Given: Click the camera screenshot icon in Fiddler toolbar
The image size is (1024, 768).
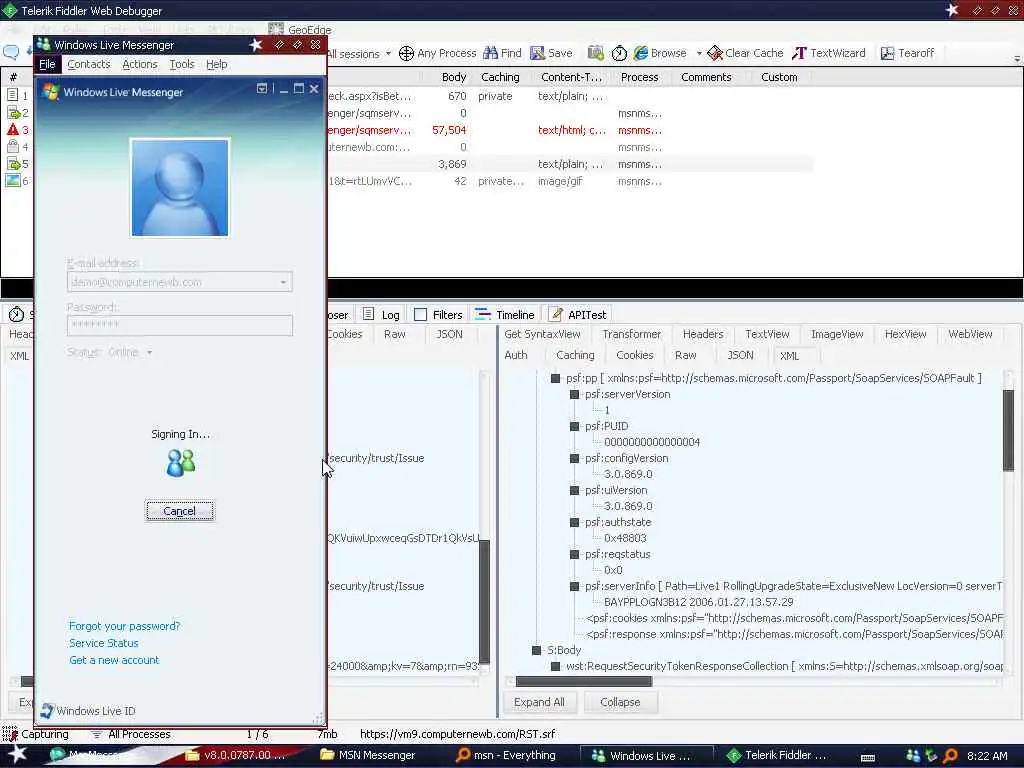Looking at the screenshot, I should 596,53.
